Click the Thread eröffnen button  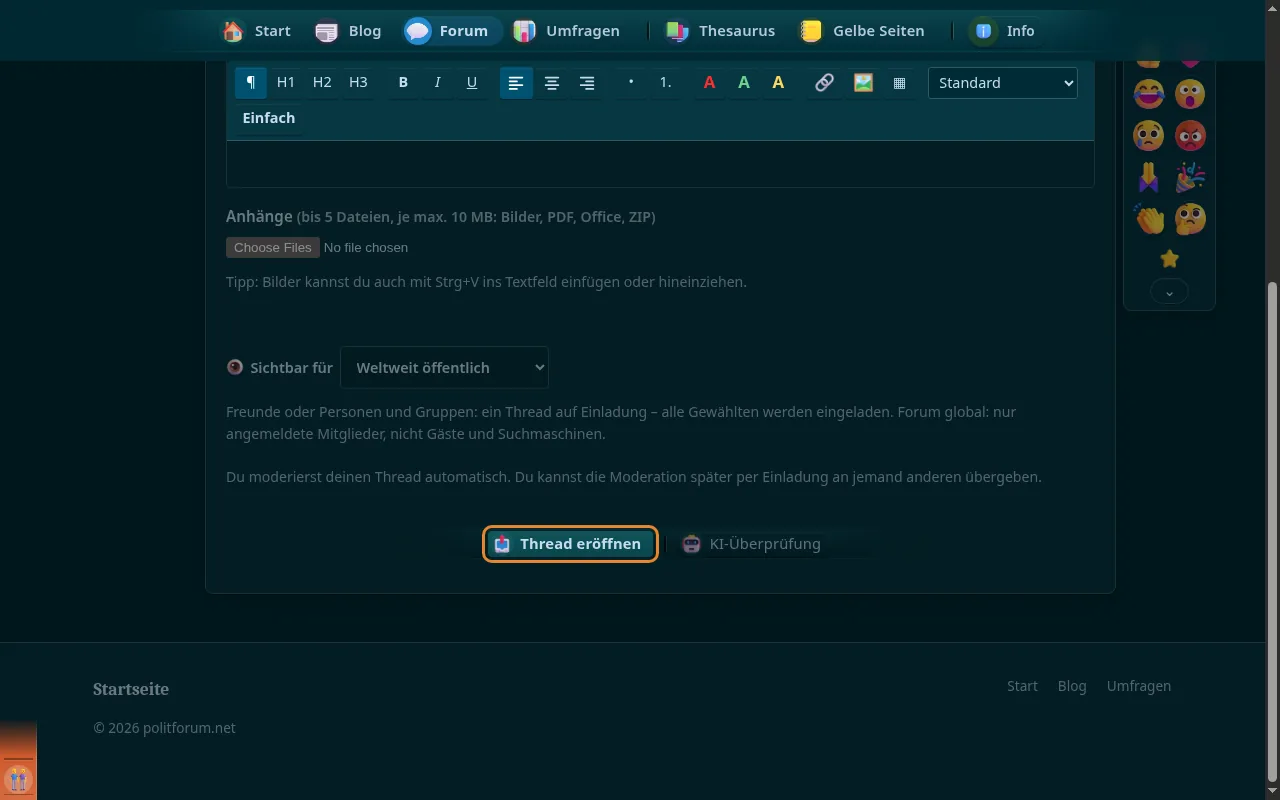(x=570, y=544)
